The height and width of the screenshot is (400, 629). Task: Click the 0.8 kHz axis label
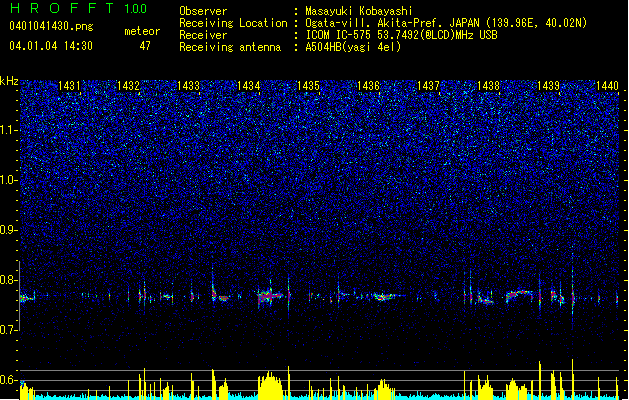9,280
